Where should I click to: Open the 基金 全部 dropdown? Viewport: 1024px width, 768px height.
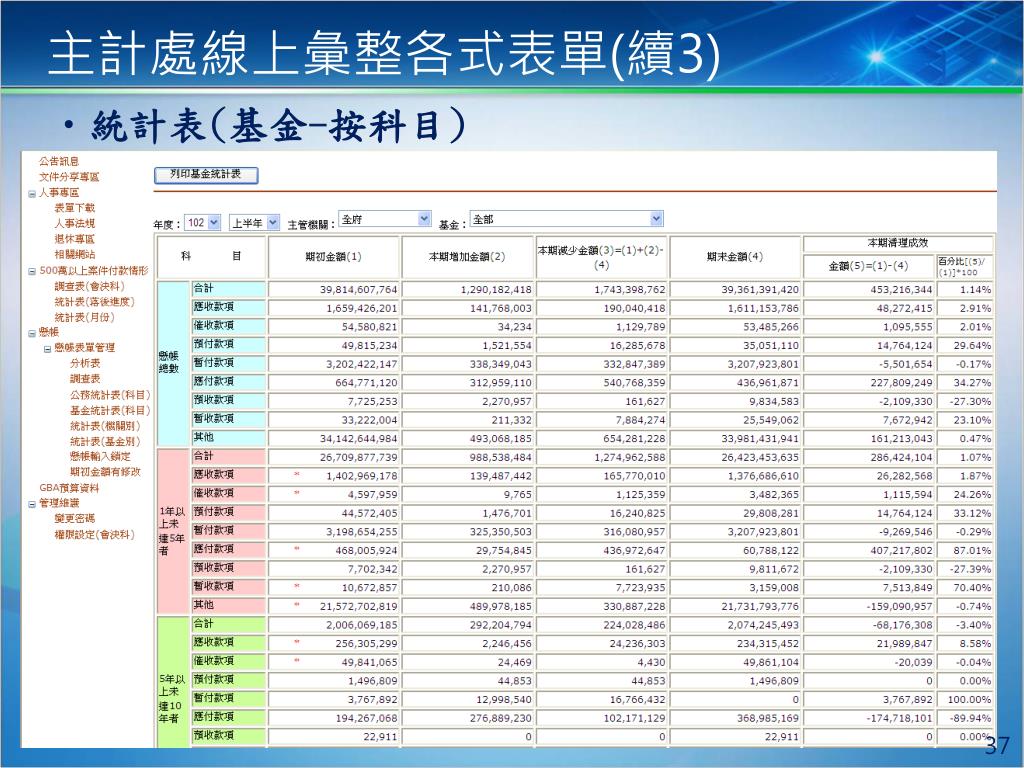(x=566, y=219)
